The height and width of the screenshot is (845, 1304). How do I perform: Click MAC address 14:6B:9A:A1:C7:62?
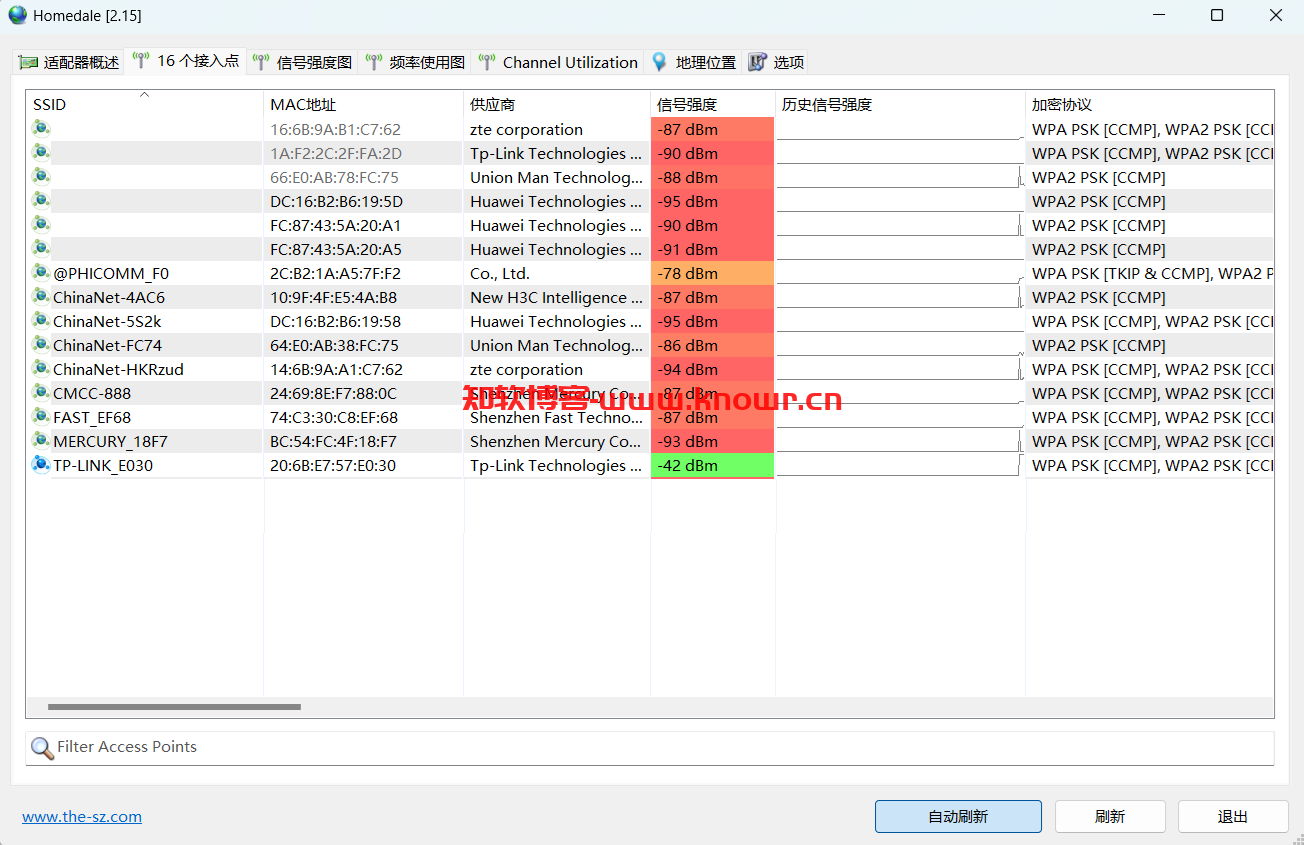[x=335, y=369]
